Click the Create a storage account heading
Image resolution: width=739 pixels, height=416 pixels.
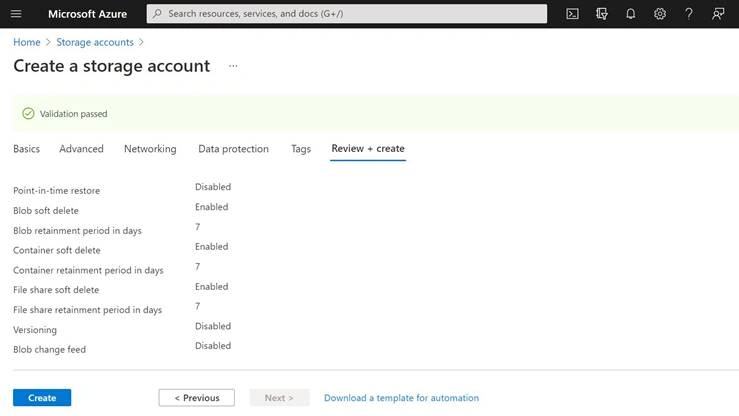(112, 66)
